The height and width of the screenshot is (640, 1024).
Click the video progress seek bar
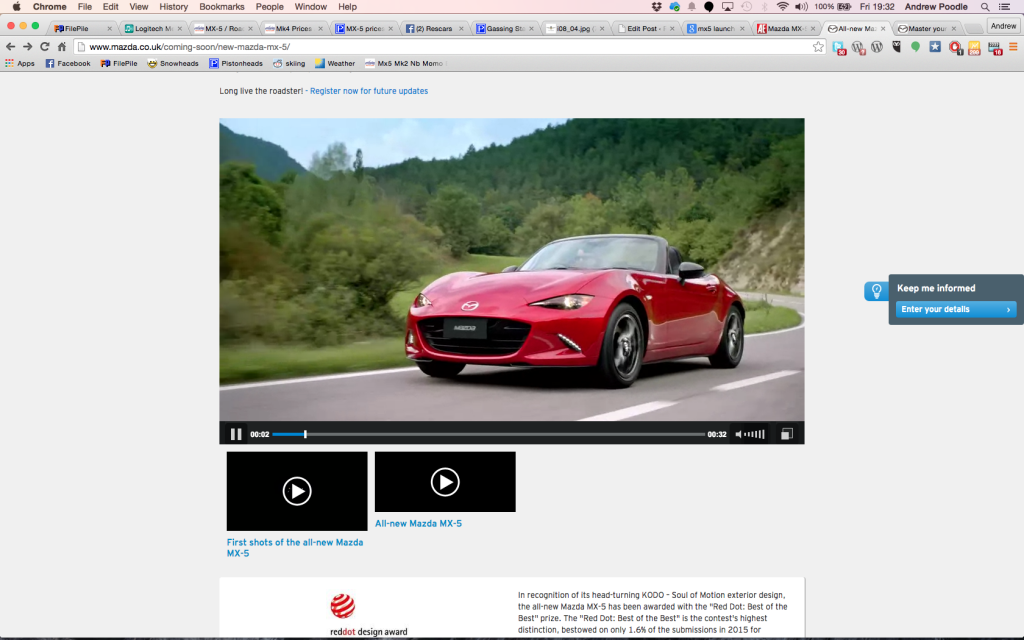point(488,434)
